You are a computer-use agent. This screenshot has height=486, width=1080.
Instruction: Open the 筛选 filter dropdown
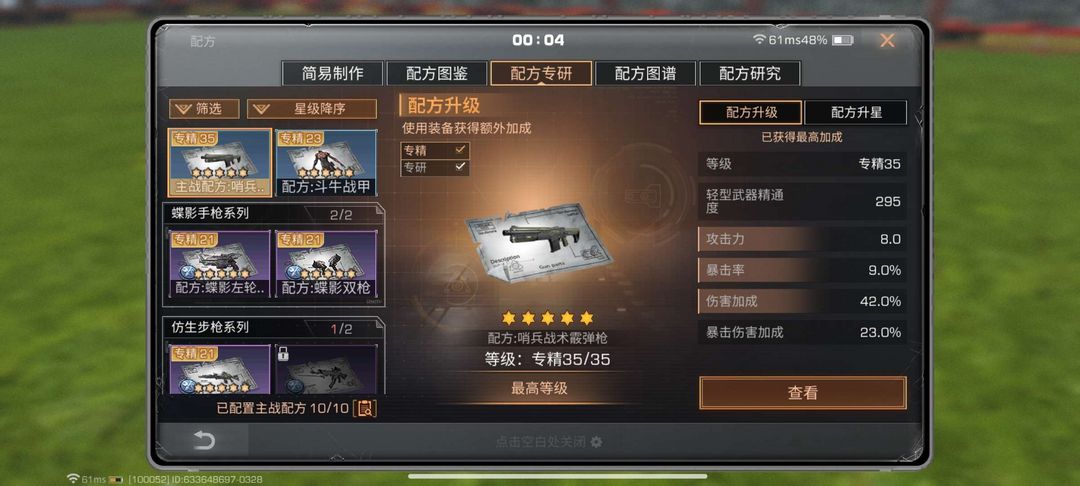205,109
